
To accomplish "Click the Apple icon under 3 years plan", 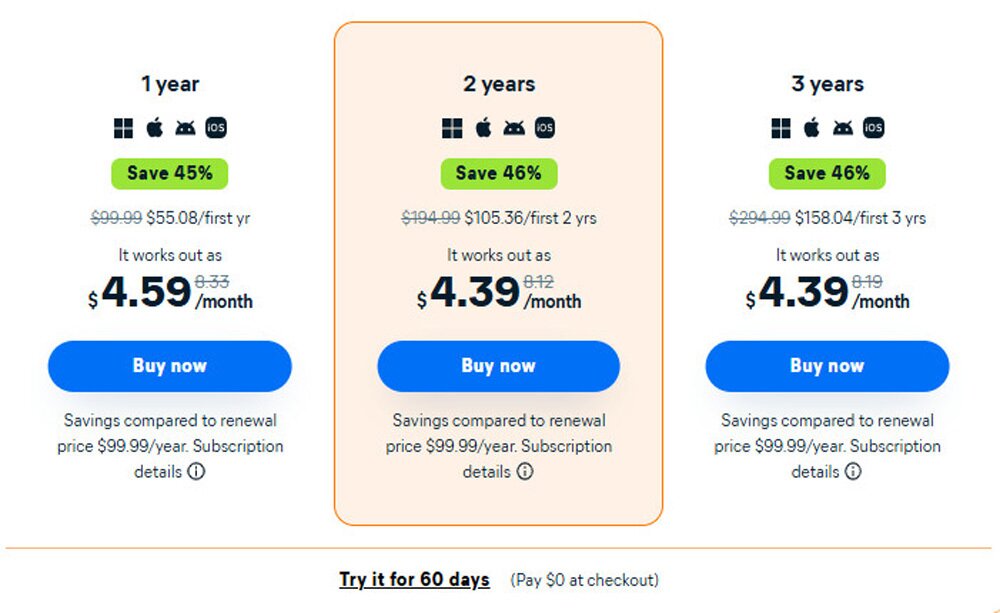I will tap(812, 128).
